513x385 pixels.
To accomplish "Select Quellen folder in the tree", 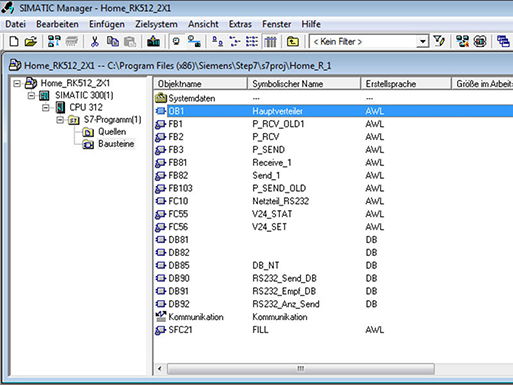I will tap(112, 132).
